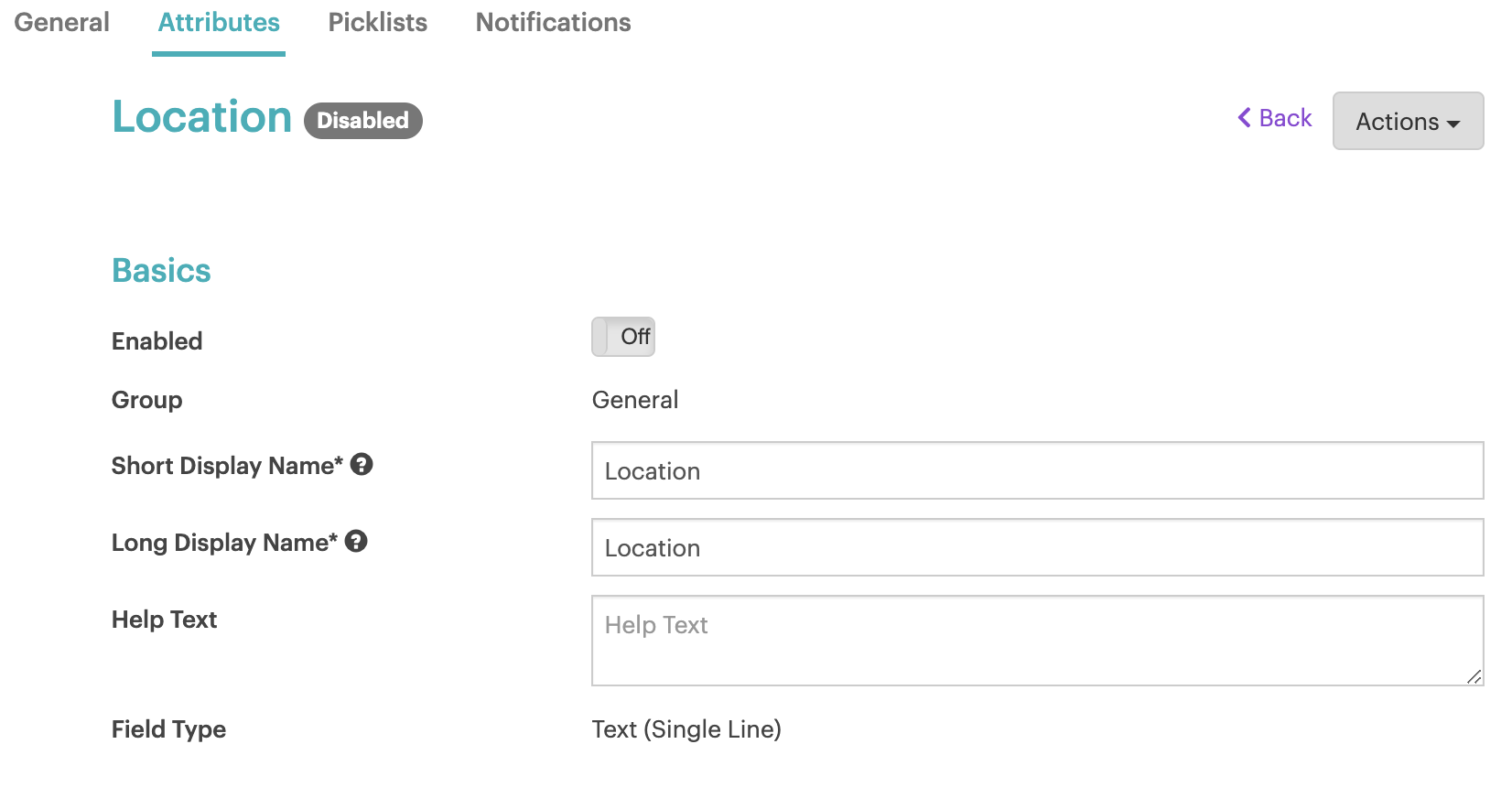Click the Back link

click(1275, 118)
